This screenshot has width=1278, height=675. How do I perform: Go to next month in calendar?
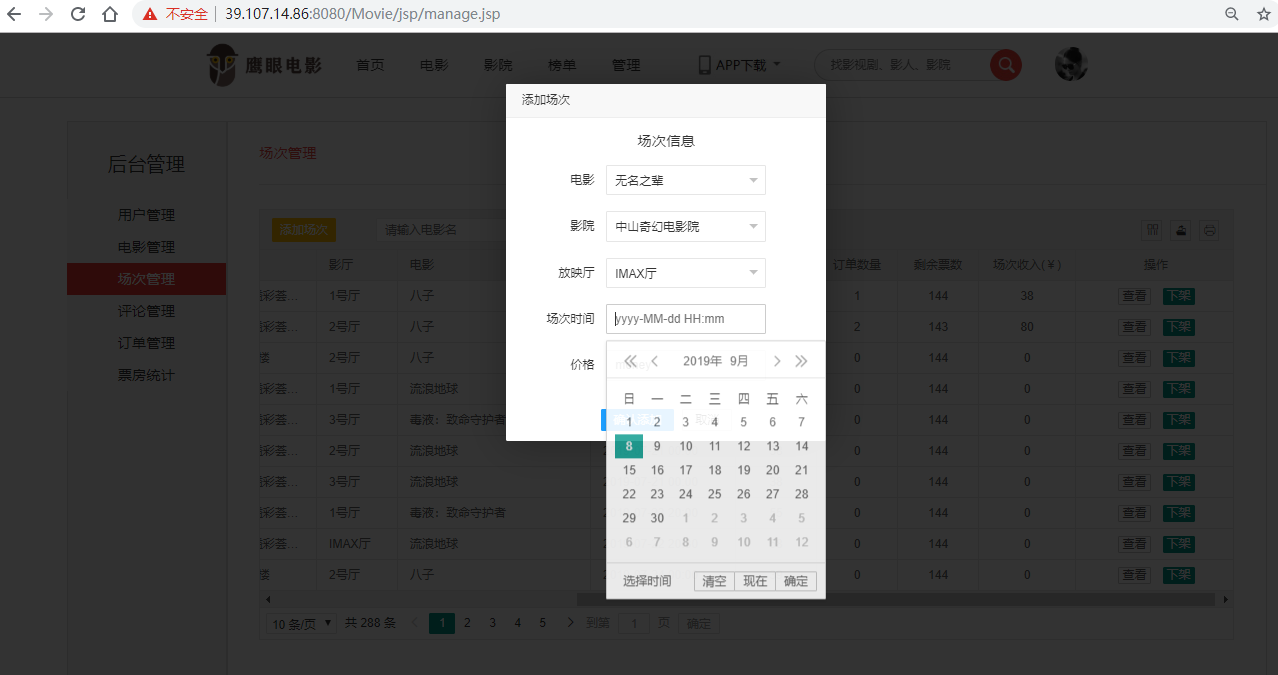click(777, 361)
